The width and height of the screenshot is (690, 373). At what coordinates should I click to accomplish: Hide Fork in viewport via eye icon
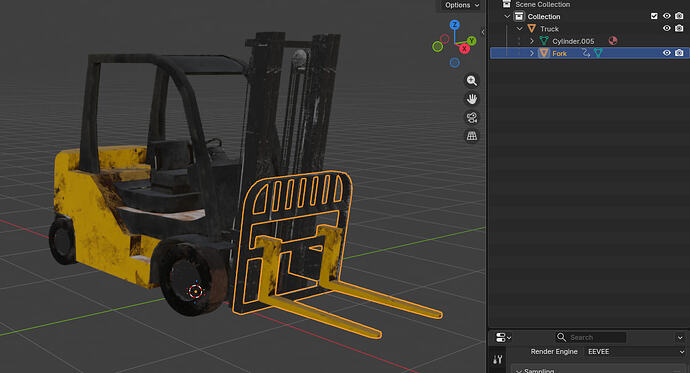click(667, 53)
